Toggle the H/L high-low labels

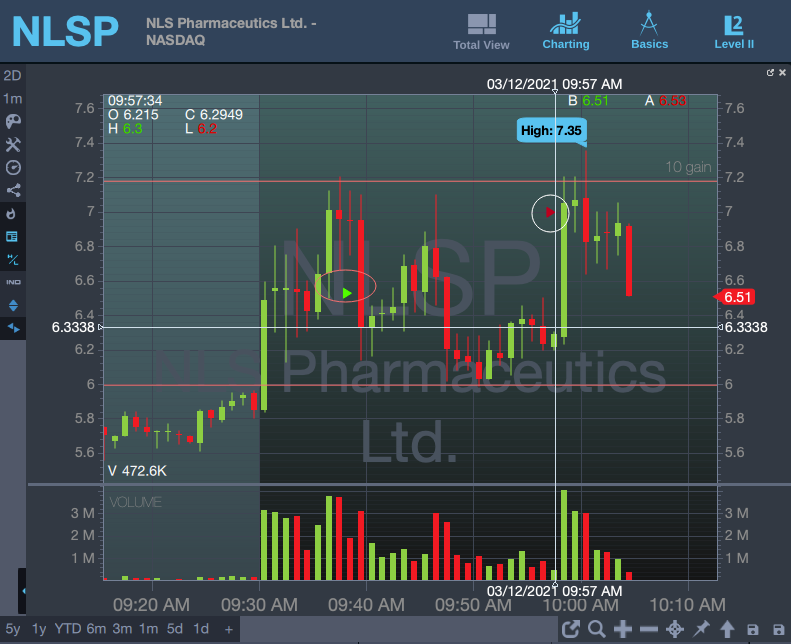(13, 260)
